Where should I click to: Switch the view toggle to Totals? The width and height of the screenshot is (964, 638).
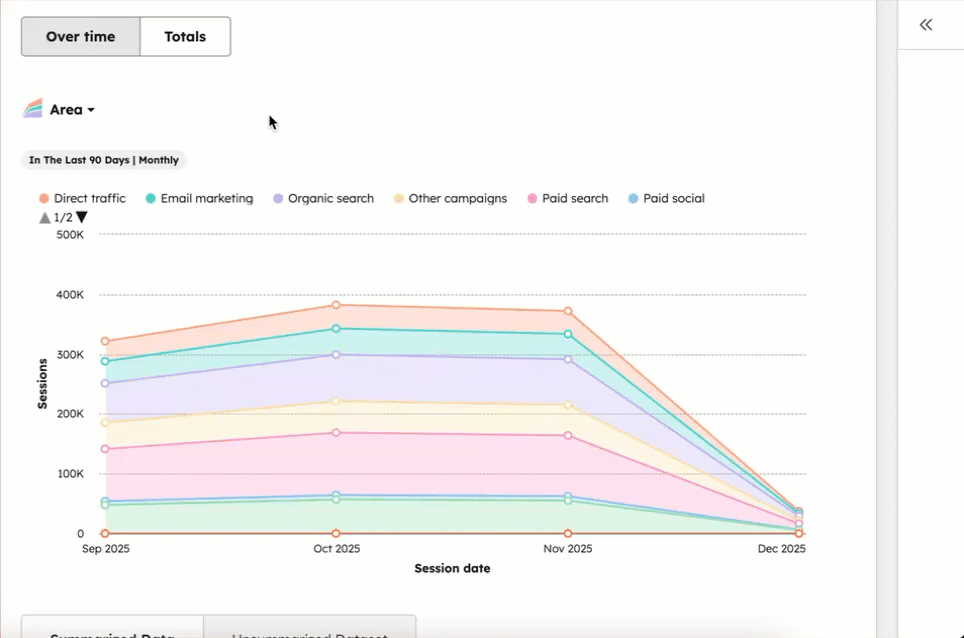pos(185,36)
